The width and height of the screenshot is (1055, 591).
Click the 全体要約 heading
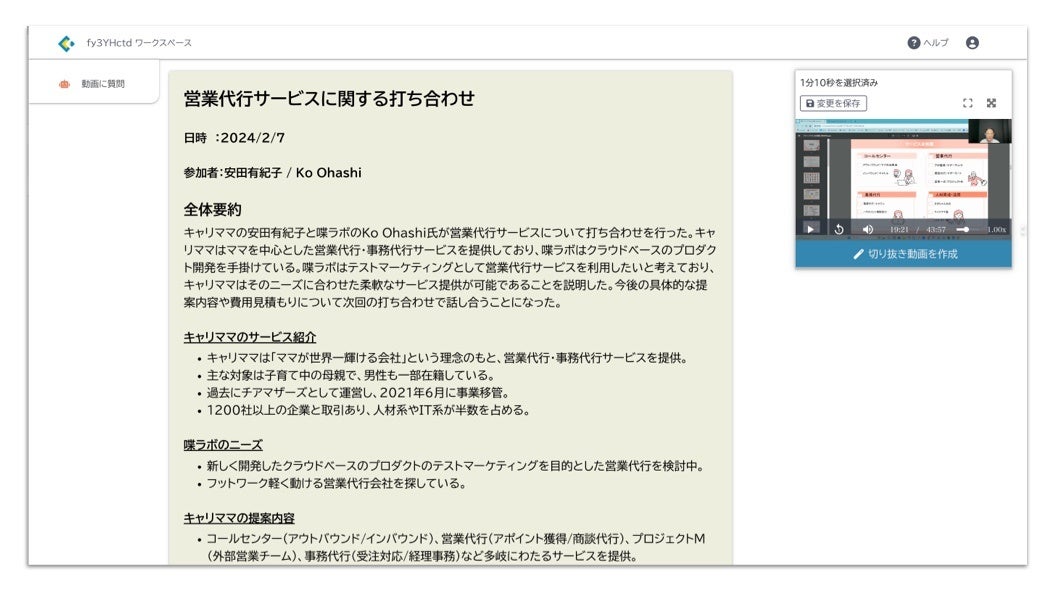(x=213, y=209)
